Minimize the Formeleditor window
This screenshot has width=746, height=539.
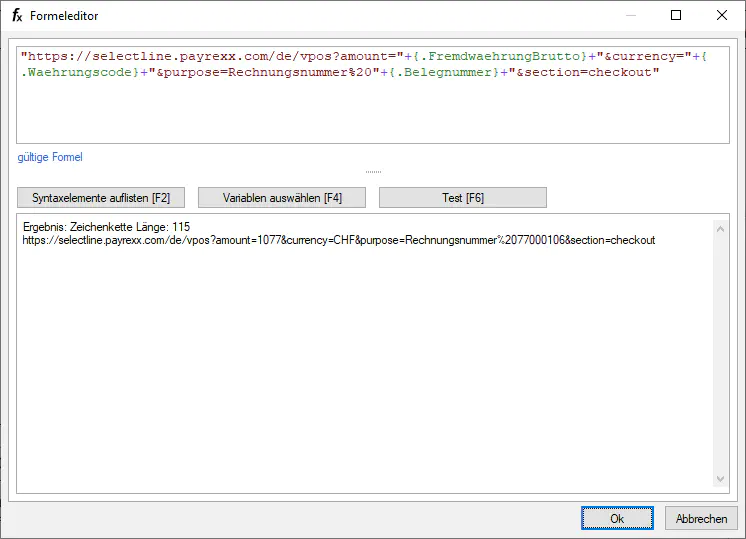[x=630, y=16]
